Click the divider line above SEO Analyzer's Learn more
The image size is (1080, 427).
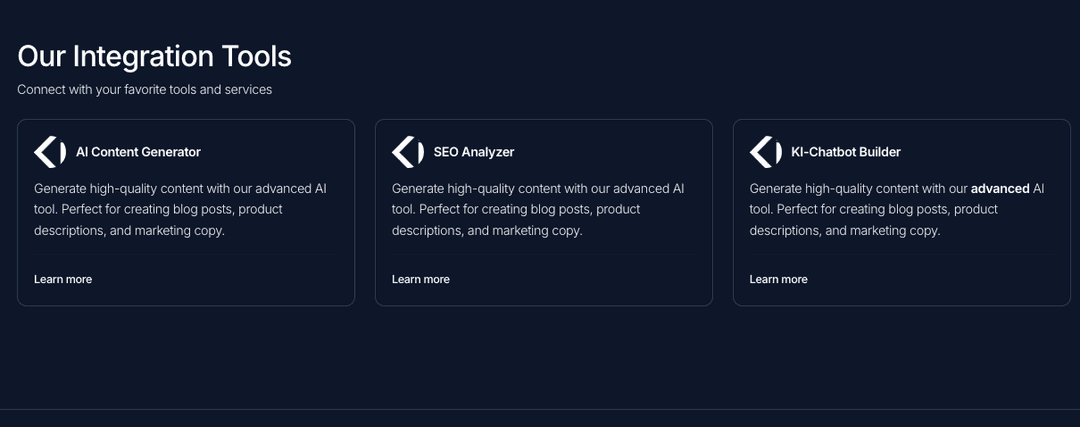[x=543, y=255]
